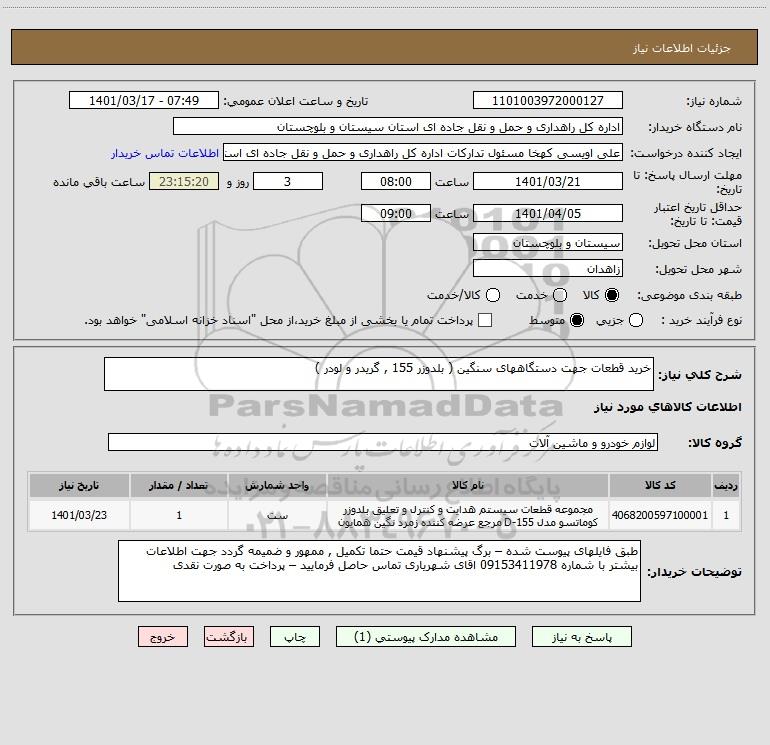Click the چاپ print button
Screen dimensions: 770x745
(x=295, y=637)
